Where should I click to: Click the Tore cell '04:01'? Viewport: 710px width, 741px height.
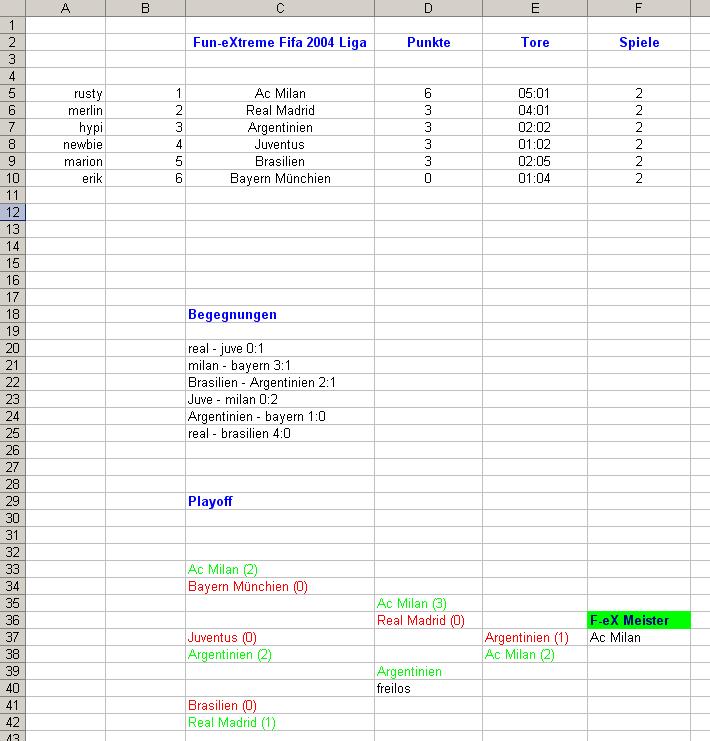click(535, 110)
